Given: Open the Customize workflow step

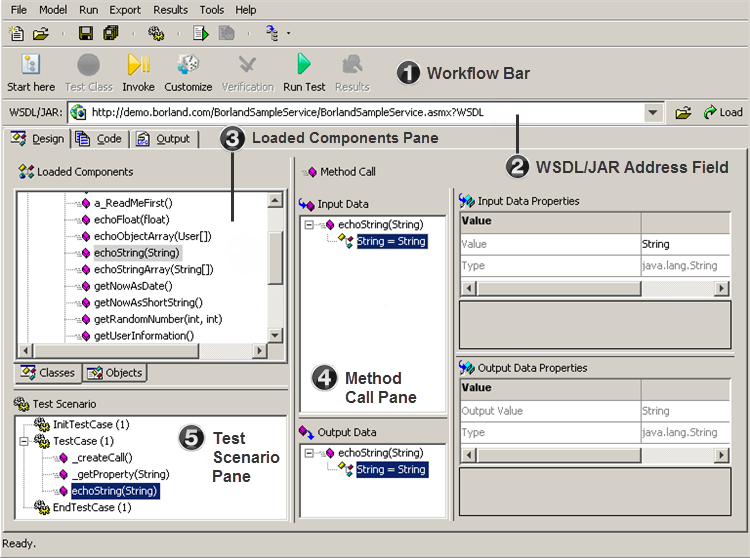Looking at the screenshot, I should coord(188,65).
